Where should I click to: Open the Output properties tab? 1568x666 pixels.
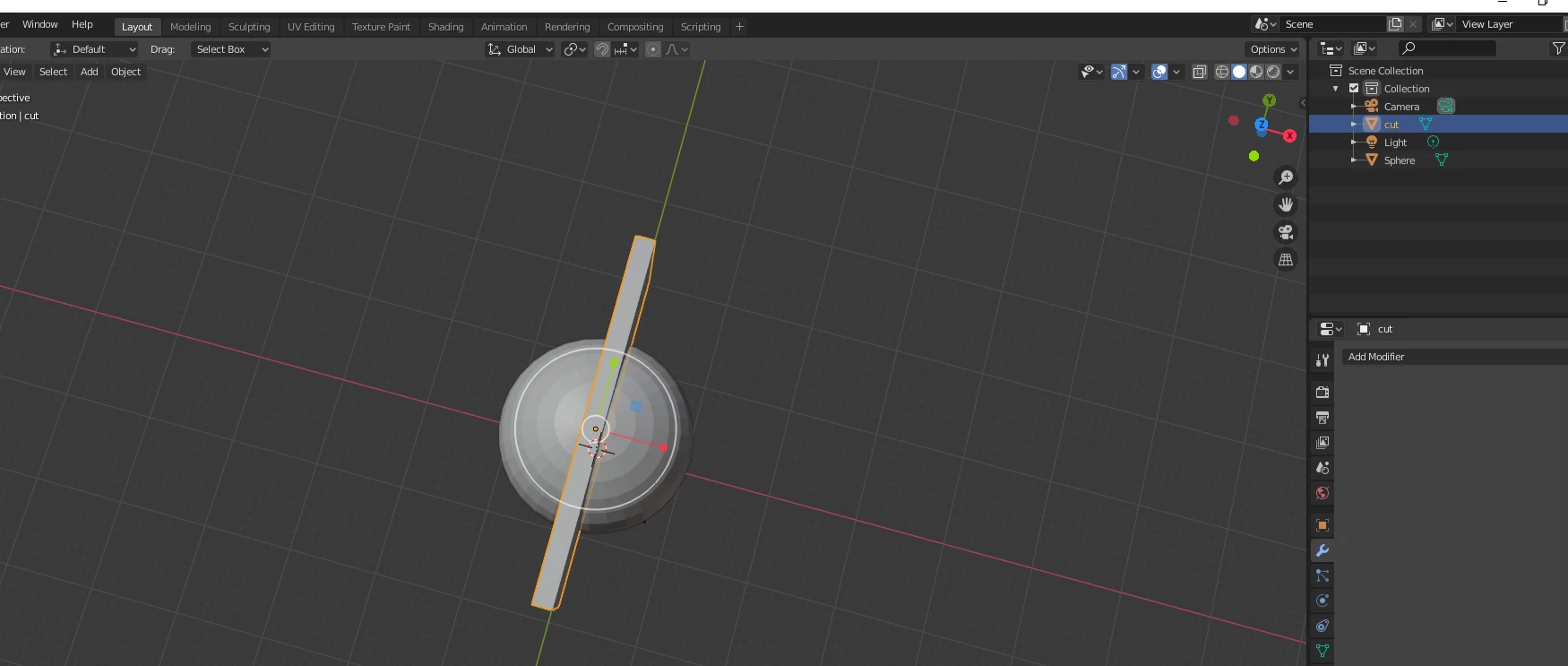[x=1322, y=418]
